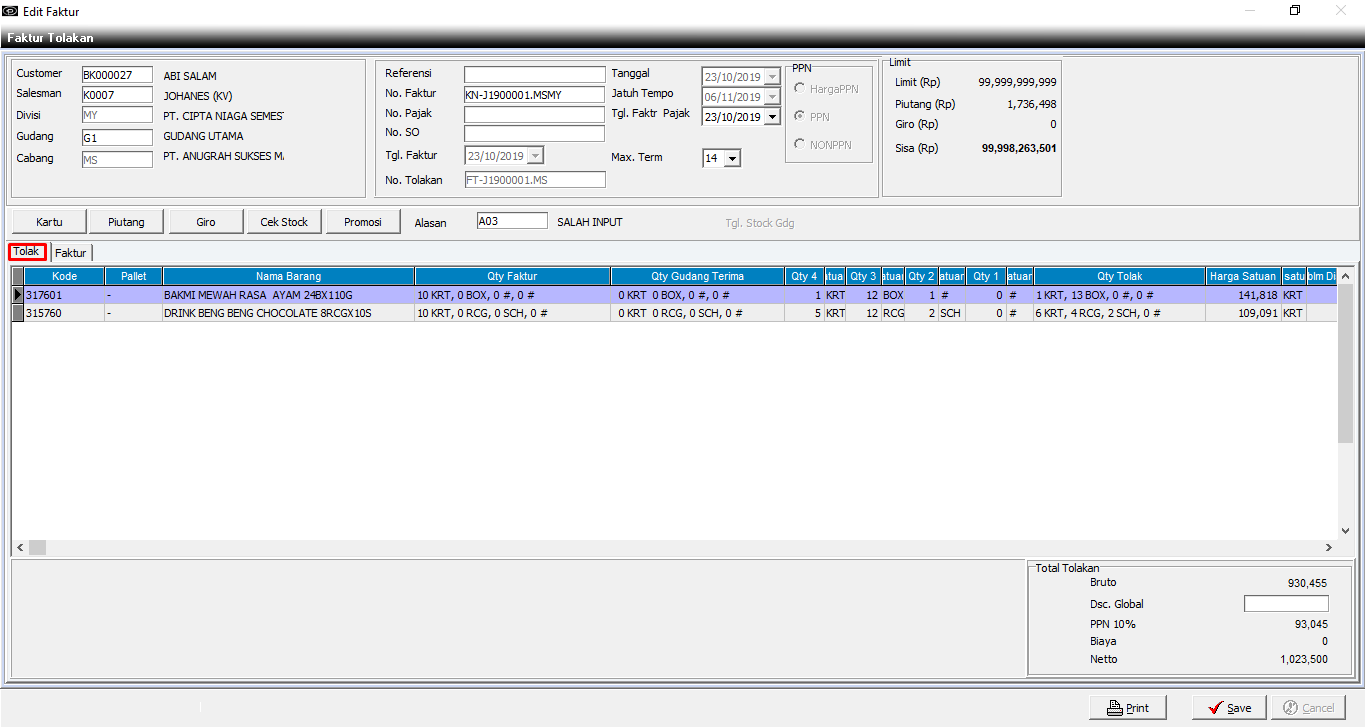Viewport: 1365px width, 727px height.
Task: Switch to the Faktur tab
Action: tap(71, 253)
